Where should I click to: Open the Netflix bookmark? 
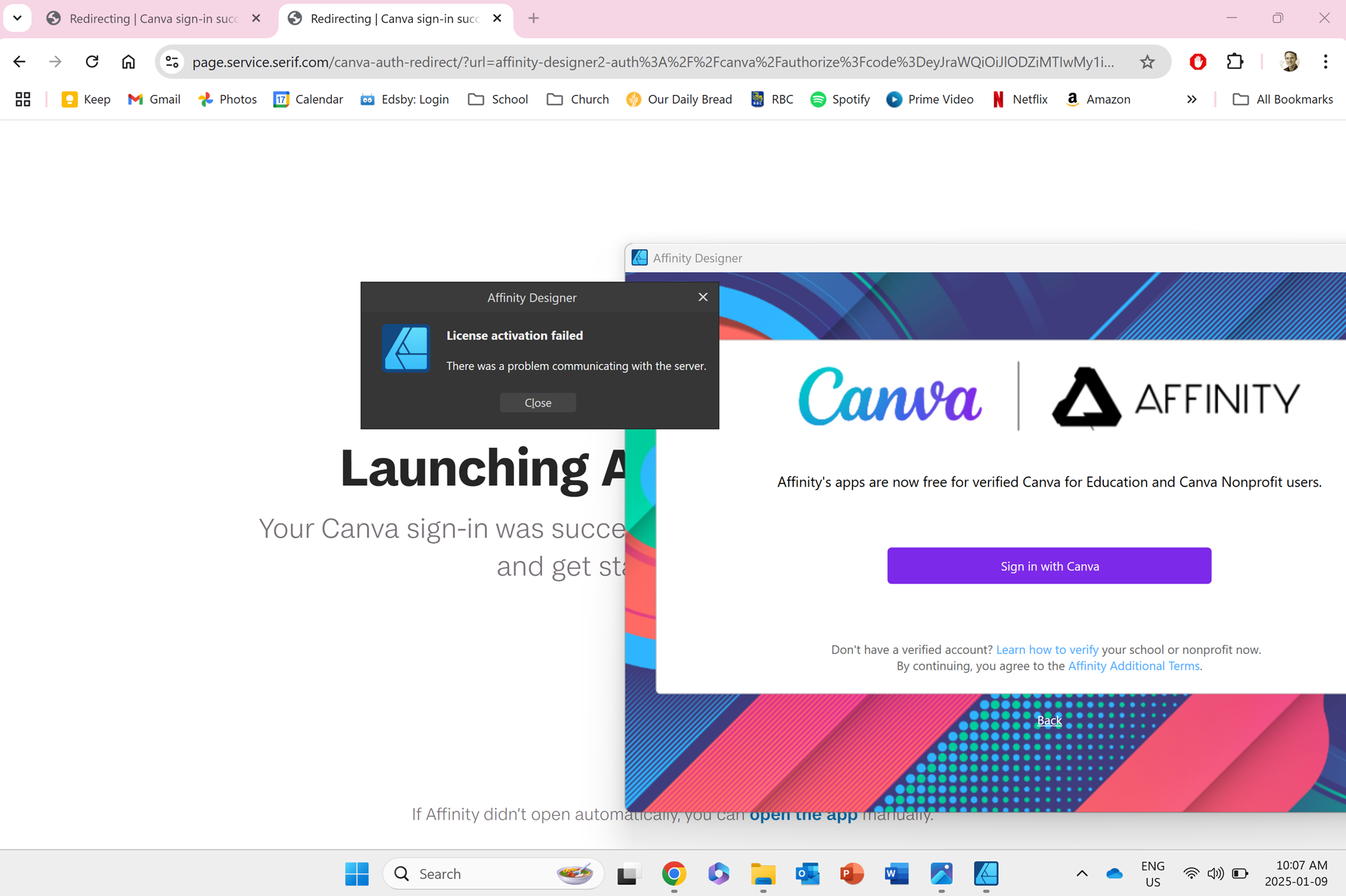[x=1020, y=99]
